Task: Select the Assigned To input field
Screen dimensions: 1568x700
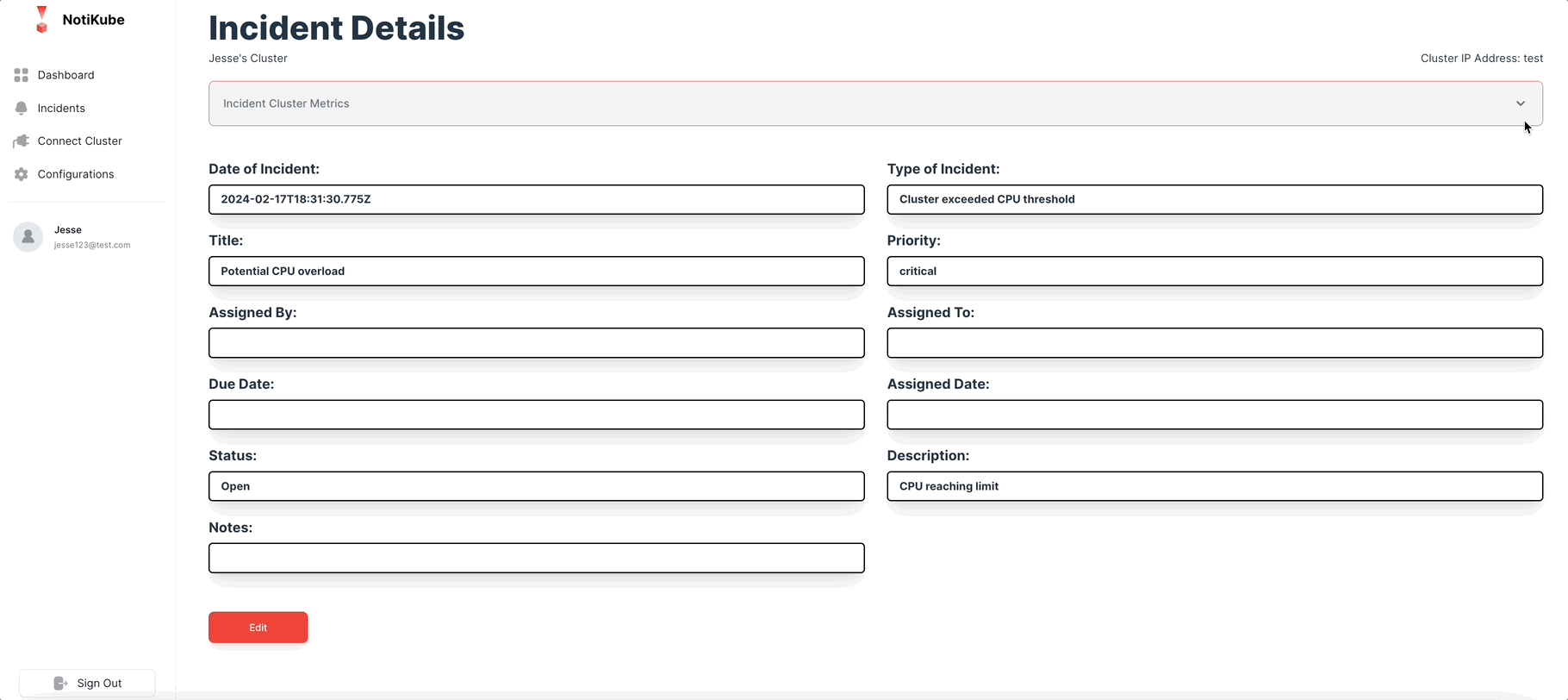Action: (x=1215, y=343)
